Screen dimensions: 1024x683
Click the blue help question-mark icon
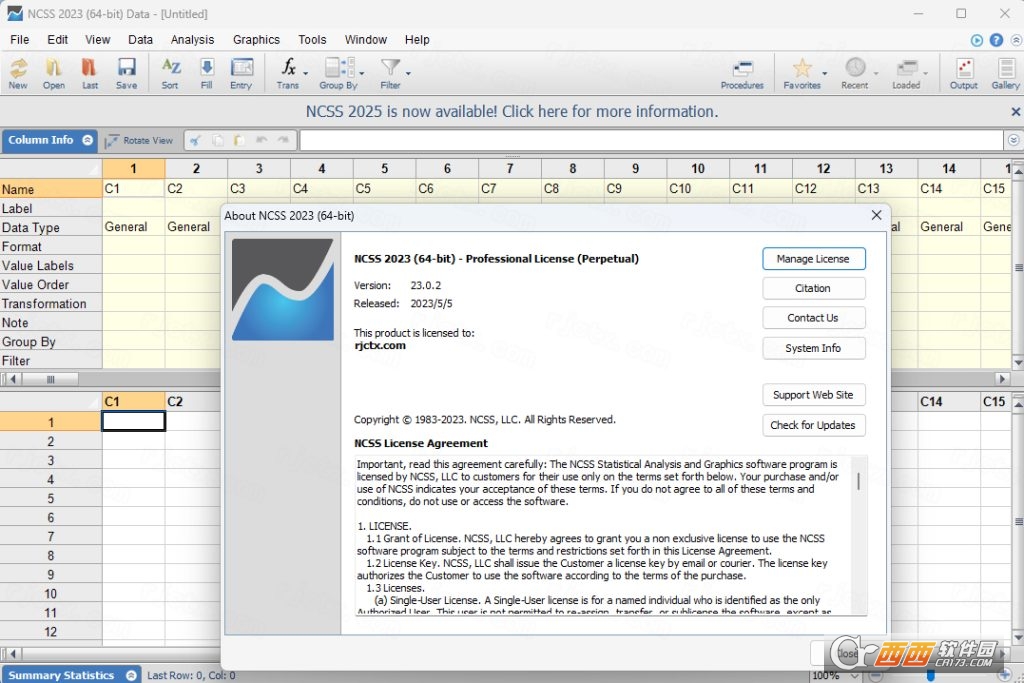point(996,40)
